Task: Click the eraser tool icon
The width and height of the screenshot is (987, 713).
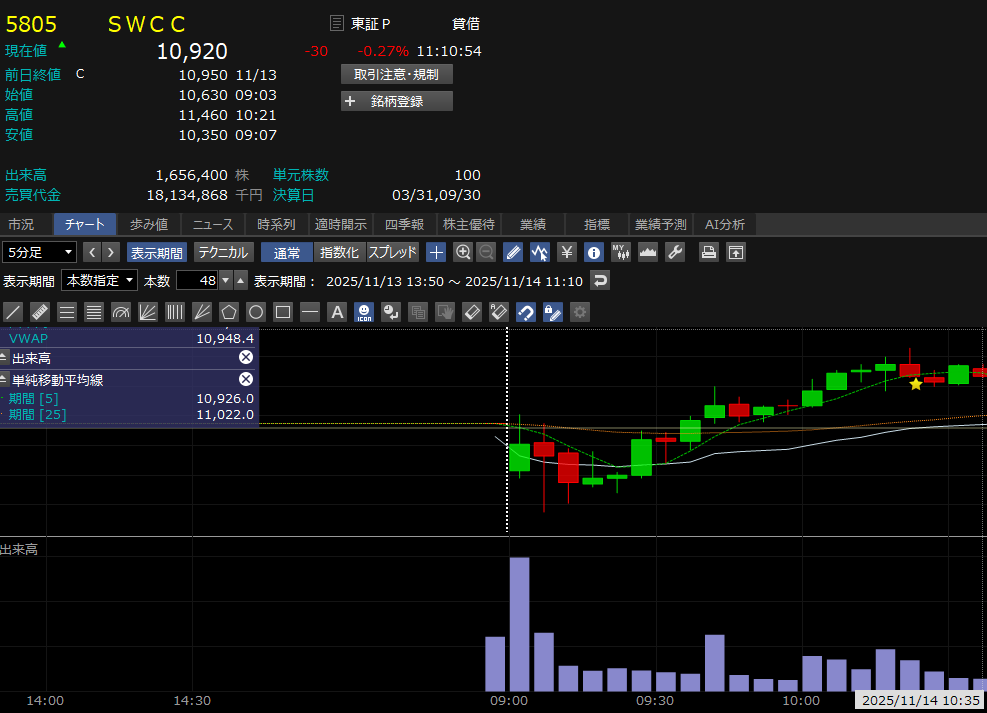Action: point(472,312)
